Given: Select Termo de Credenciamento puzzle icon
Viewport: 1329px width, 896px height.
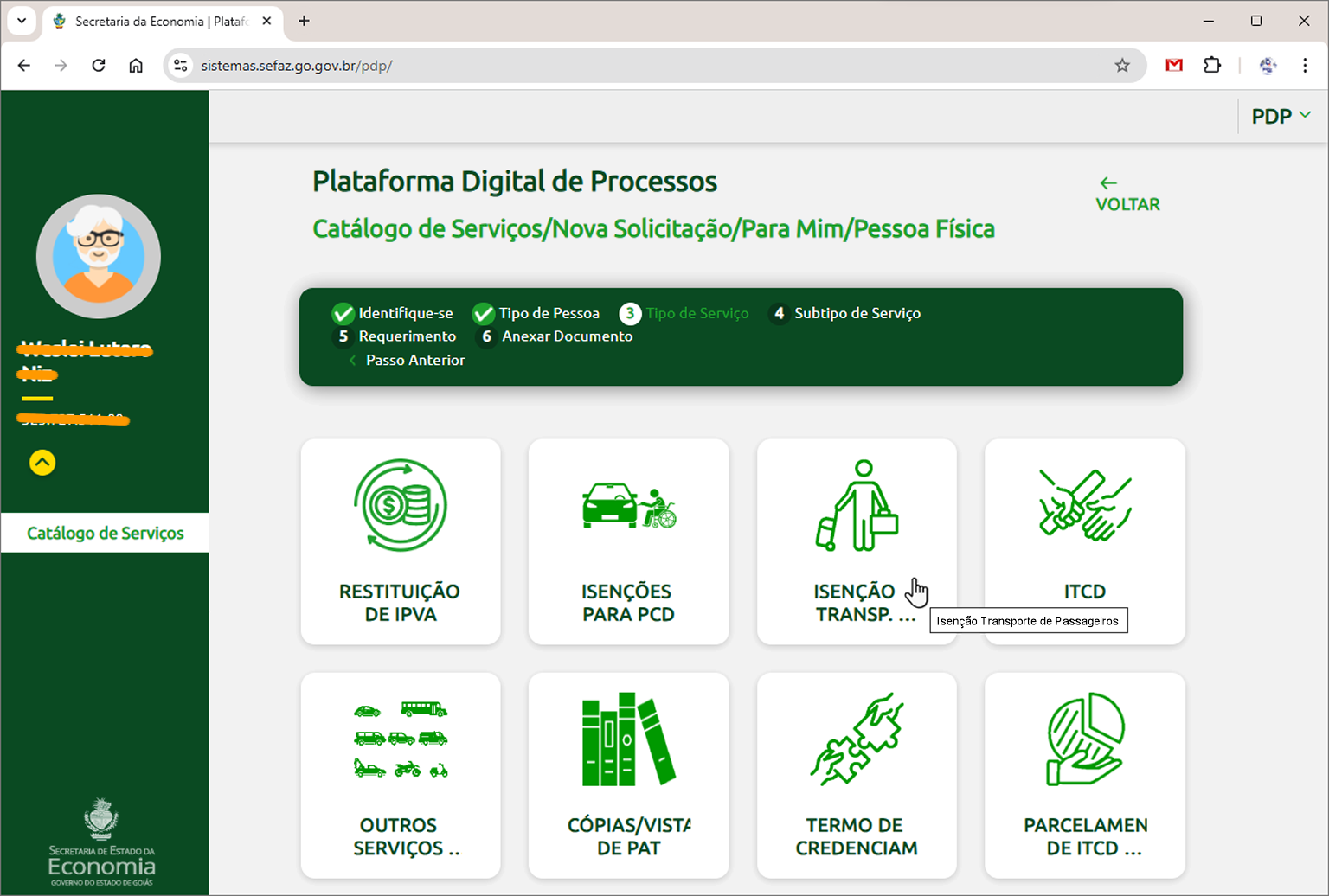Looking at the screenshot, I should tap(857, 739).
